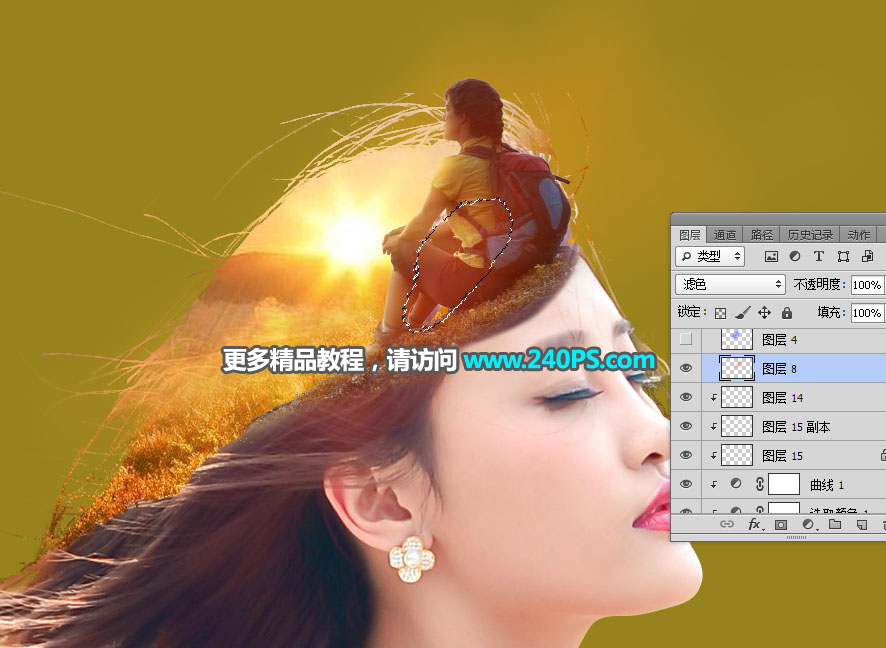Click the 图层 15 layer thumbnail
Viewport: 886px width, 648px height.
tap(737, 455)
